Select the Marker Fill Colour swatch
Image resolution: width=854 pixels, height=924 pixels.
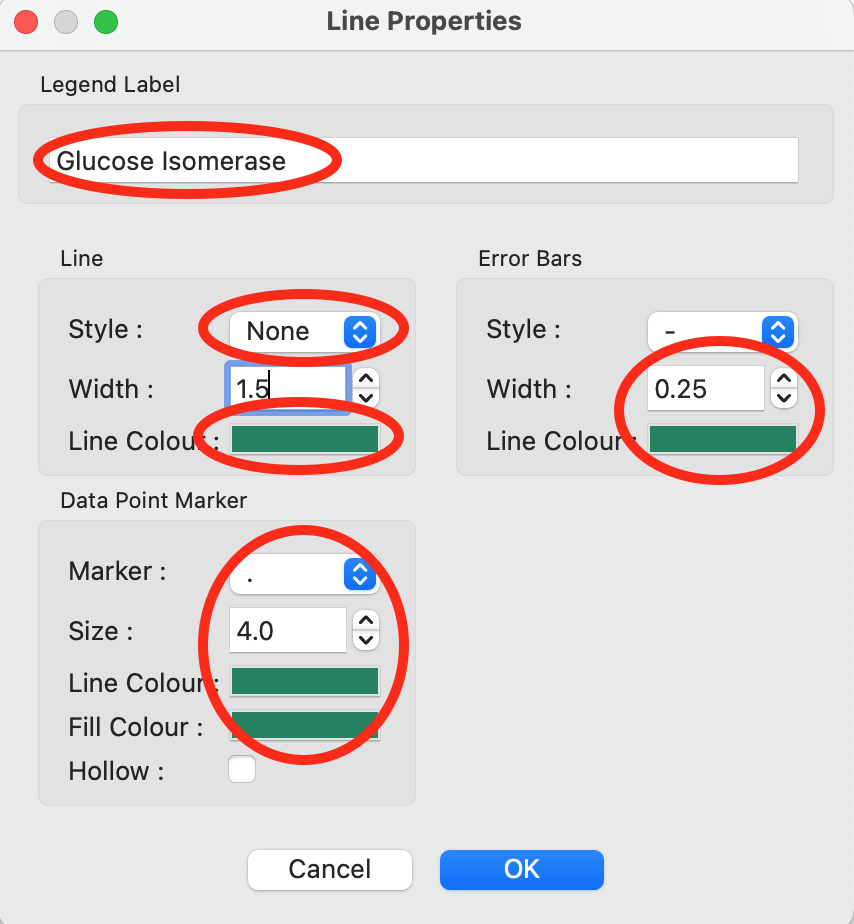pyautogui.click(x=305, y=726)
